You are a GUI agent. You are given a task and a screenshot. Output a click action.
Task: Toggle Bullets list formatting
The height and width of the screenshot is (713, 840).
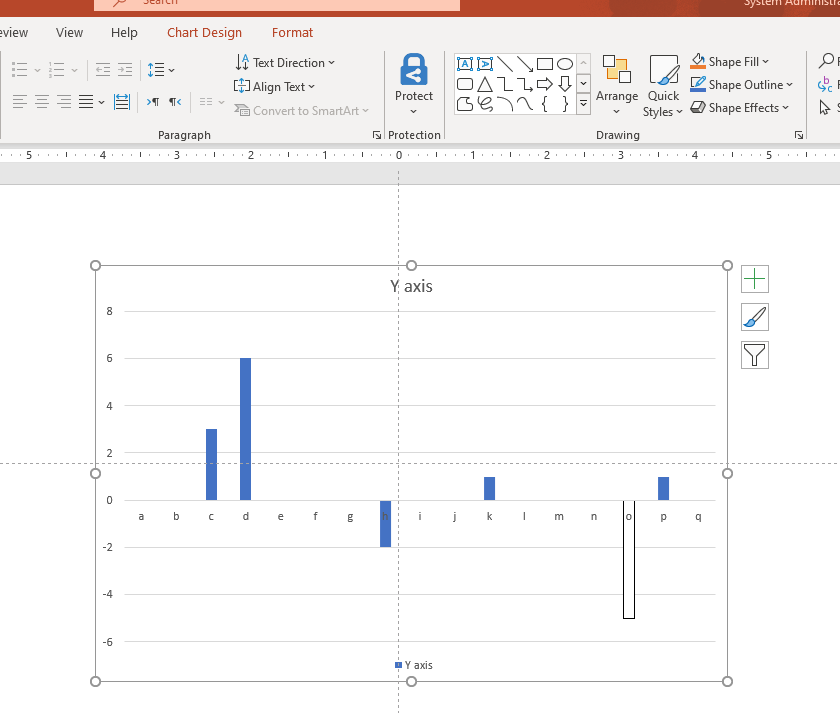(x=20, y=70)
